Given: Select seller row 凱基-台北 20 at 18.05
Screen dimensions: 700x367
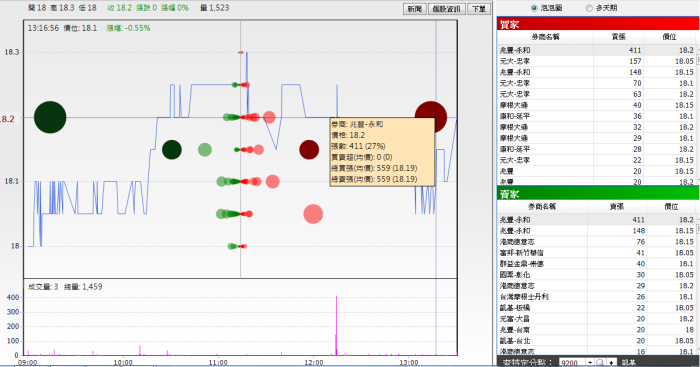Looking at the screenshot, I should coord(596,341).
